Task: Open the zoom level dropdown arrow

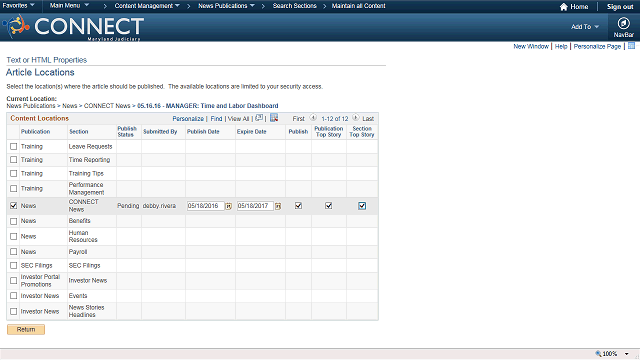Action: 627,354
